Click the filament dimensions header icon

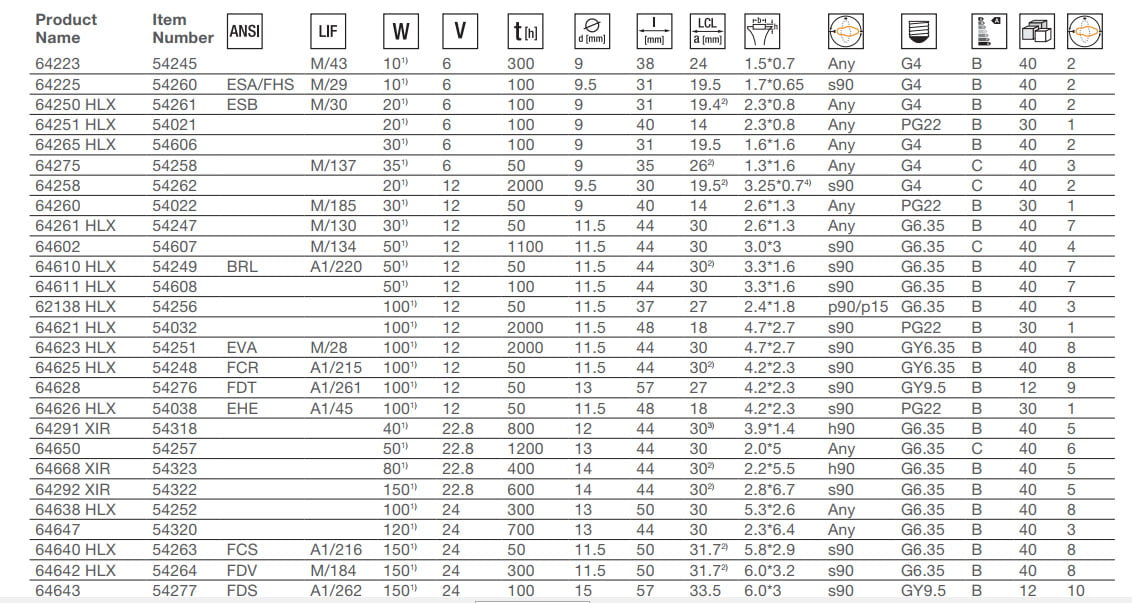click(765, 31)
